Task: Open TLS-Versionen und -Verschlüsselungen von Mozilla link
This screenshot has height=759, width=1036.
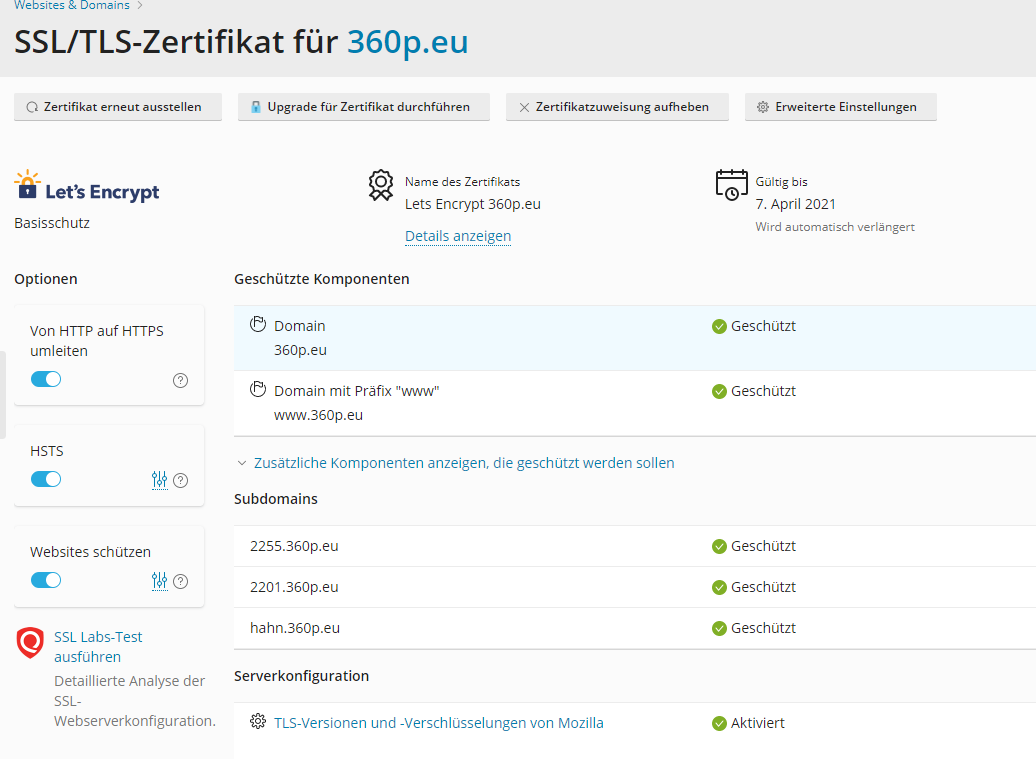Action: (x=439, y=723)
